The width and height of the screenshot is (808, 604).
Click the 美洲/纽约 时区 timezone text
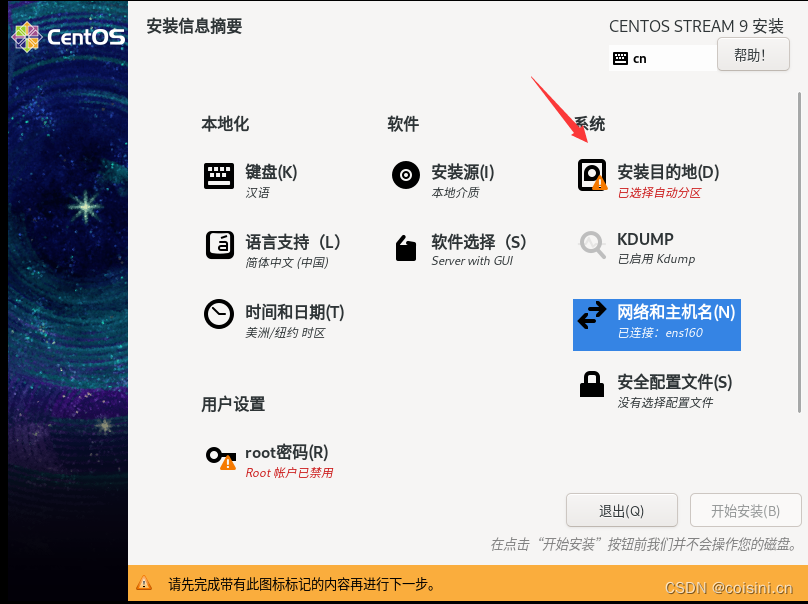pyautogui.click(x=285, y=333)
